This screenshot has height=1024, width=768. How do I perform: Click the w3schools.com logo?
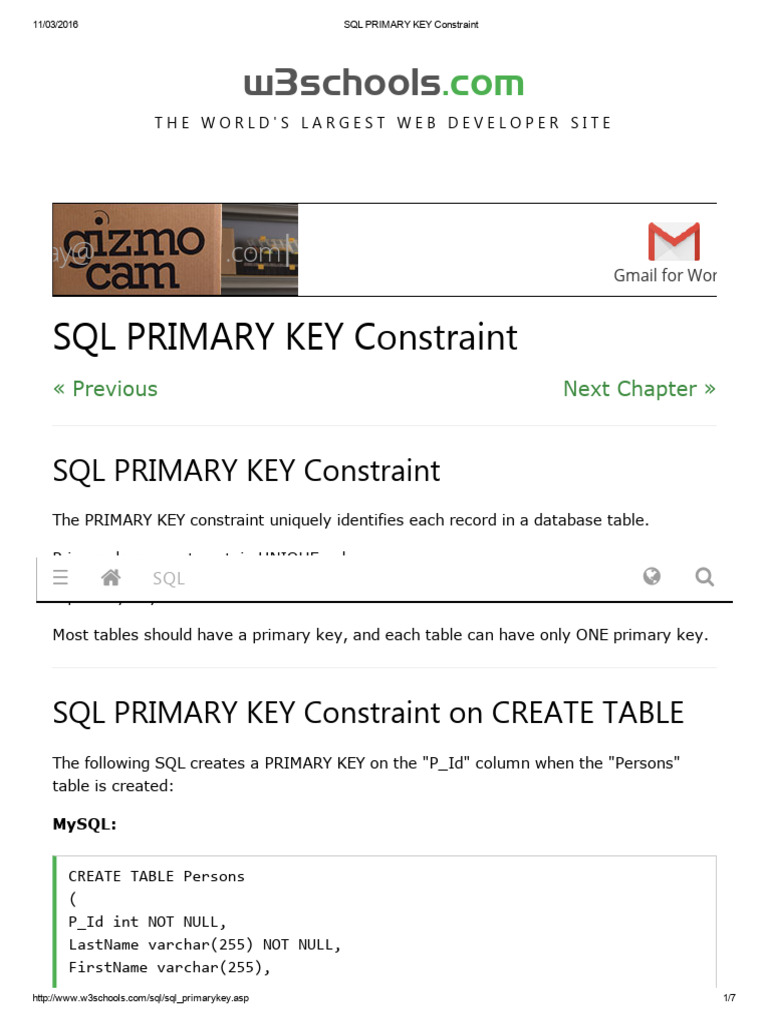coord(384,83)
